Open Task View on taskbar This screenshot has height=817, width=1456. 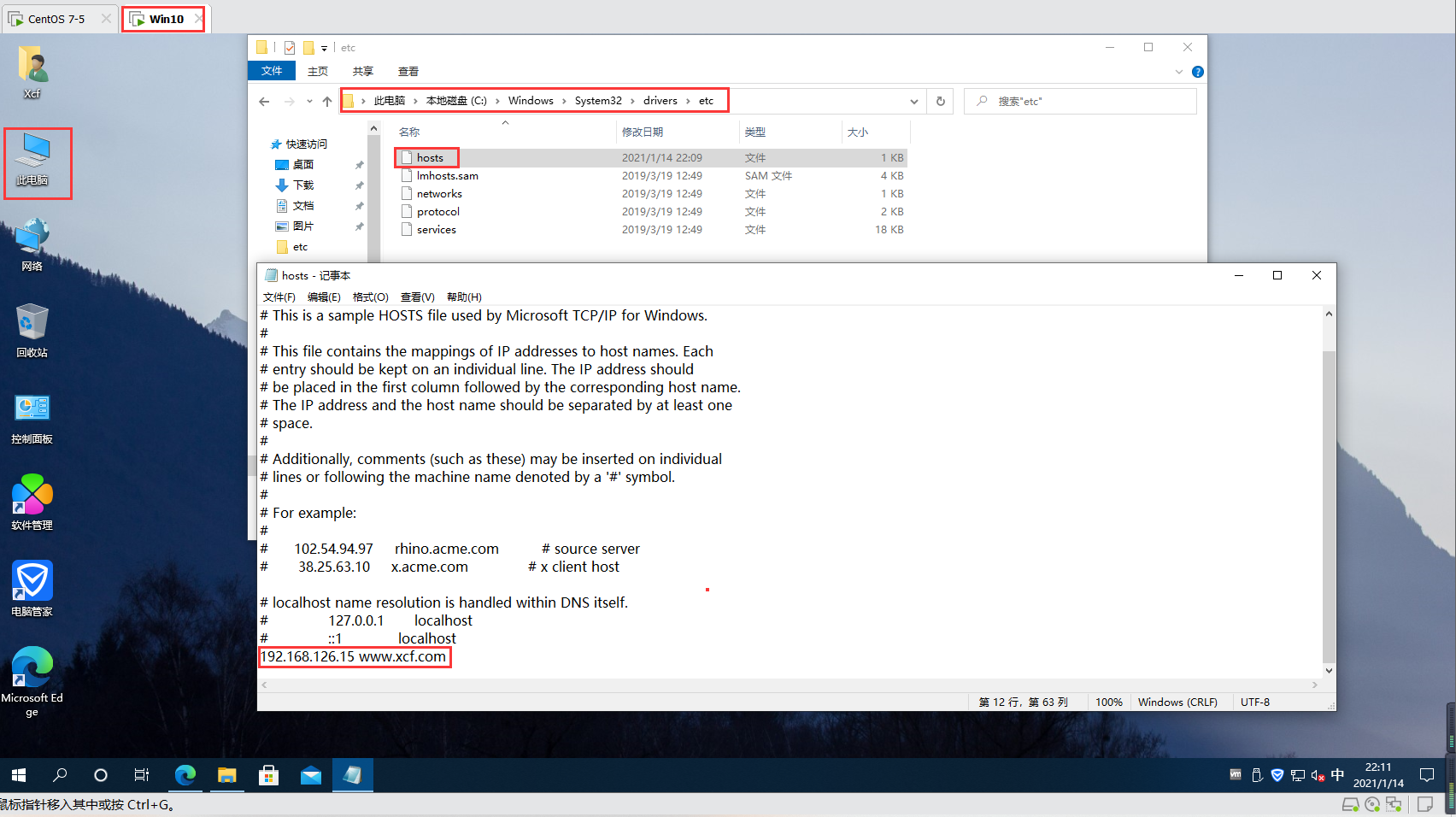(x=142, y=775)
